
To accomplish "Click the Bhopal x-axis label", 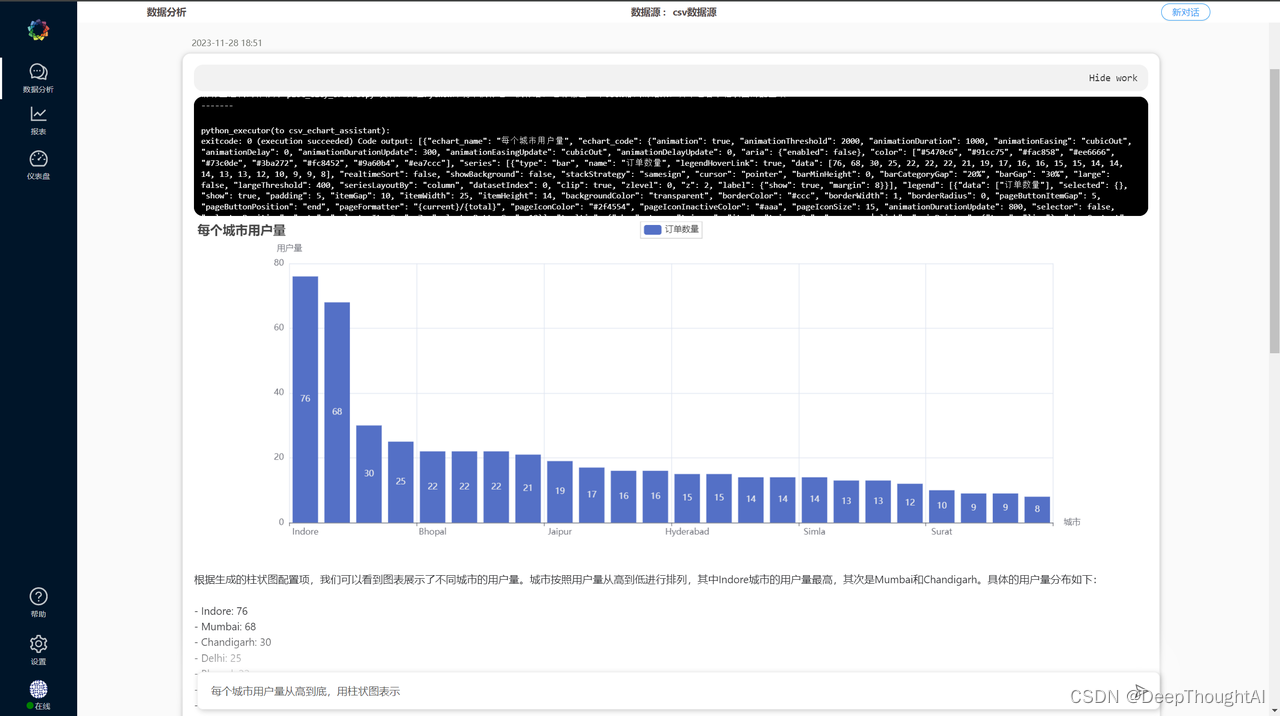I will tap(432, 532).
